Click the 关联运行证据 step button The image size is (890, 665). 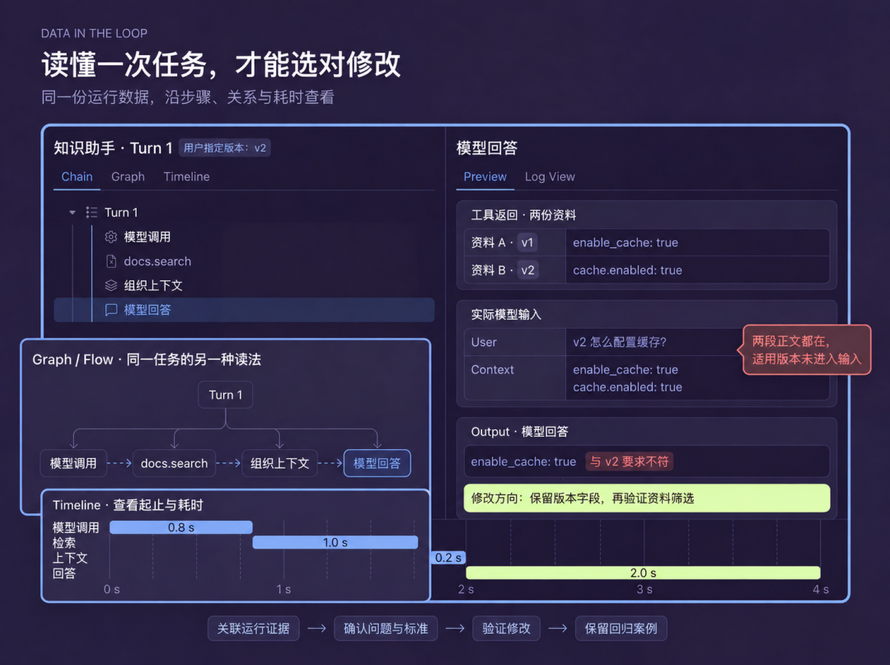pyautogui.click(x=253, y=629)
